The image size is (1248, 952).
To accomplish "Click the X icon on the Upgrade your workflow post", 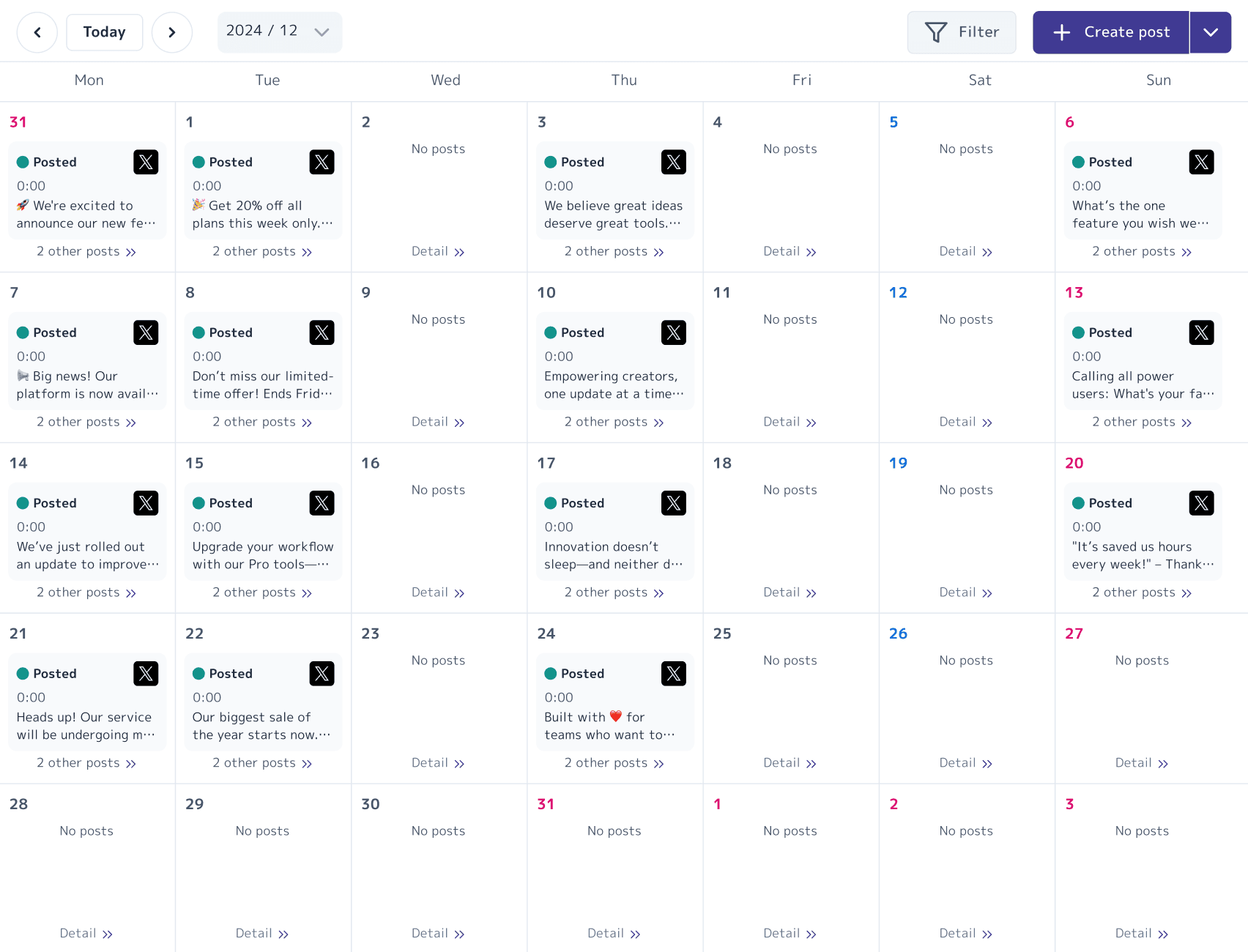I will [x=322, y=503].
